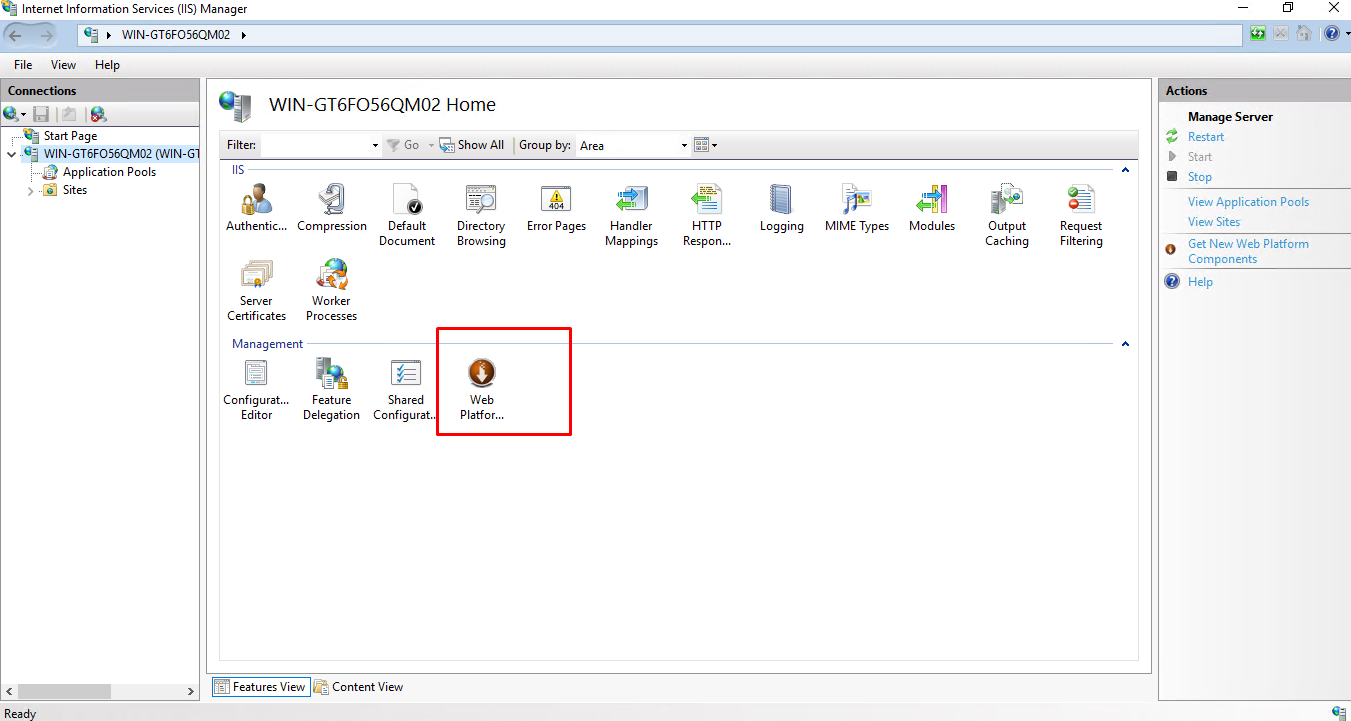Open the Default Document feature
The height and width of the screenshot is (721, 1351).
[407, 214]
